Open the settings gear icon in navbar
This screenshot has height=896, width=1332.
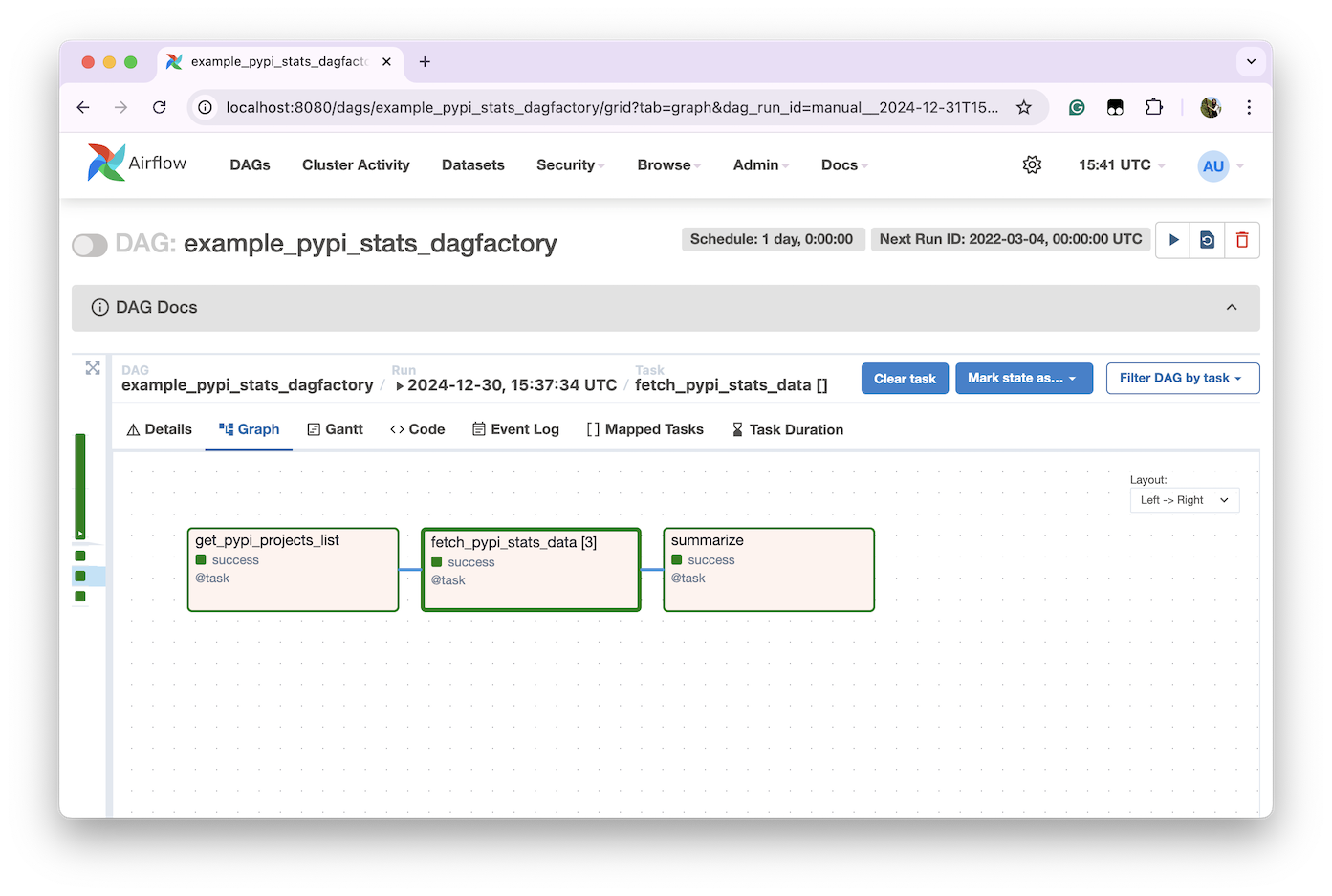(1032, 165)
